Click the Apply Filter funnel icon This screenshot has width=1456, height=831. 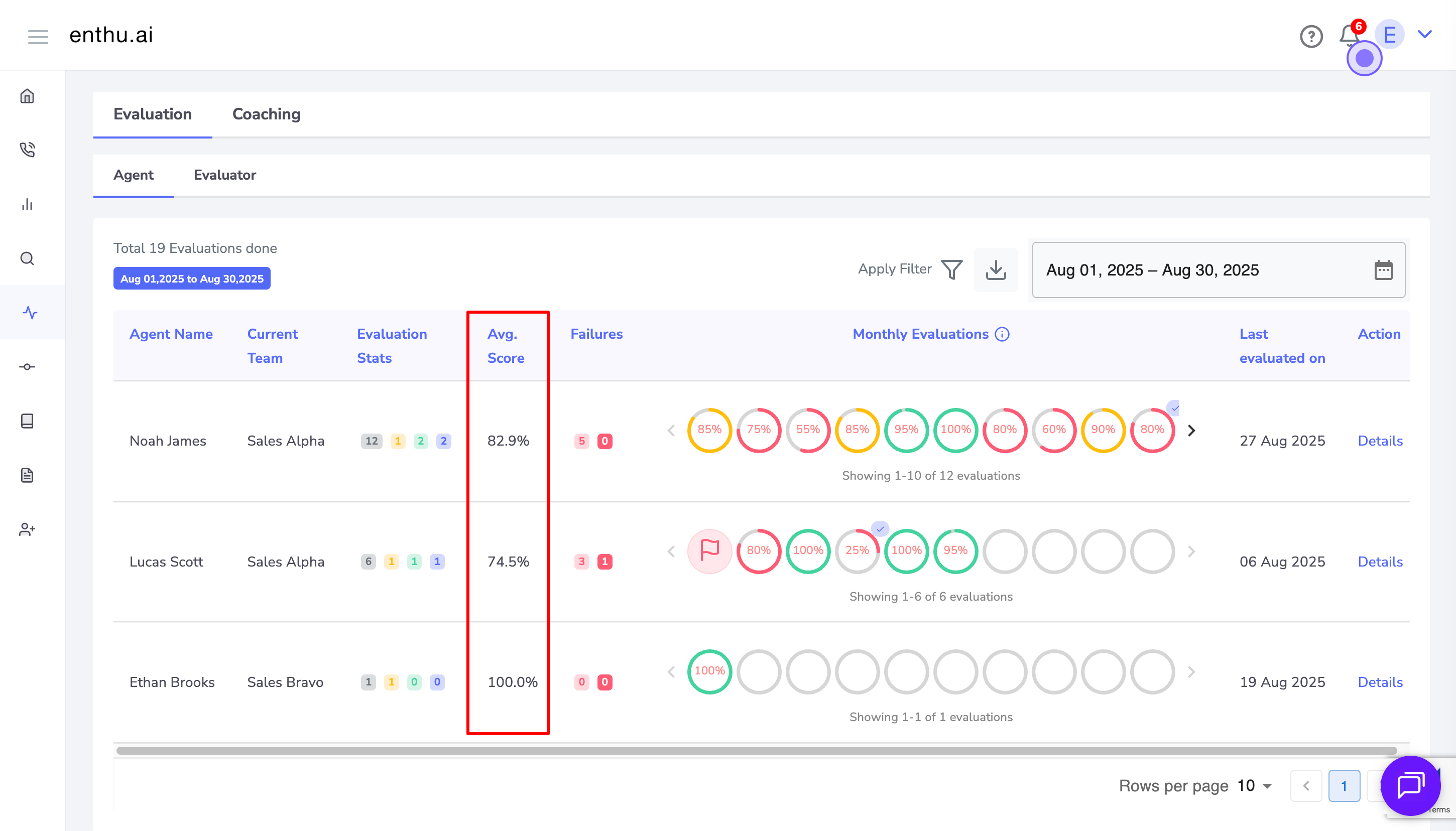point(951,269)
